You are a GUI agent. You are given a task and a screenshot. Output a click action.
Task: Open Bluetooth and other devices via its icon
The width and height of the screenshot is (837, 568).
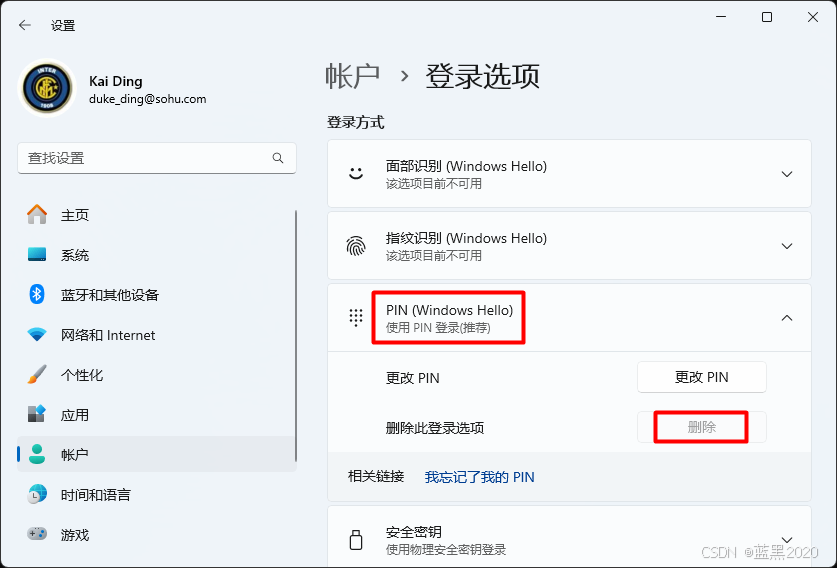point(37,295)
